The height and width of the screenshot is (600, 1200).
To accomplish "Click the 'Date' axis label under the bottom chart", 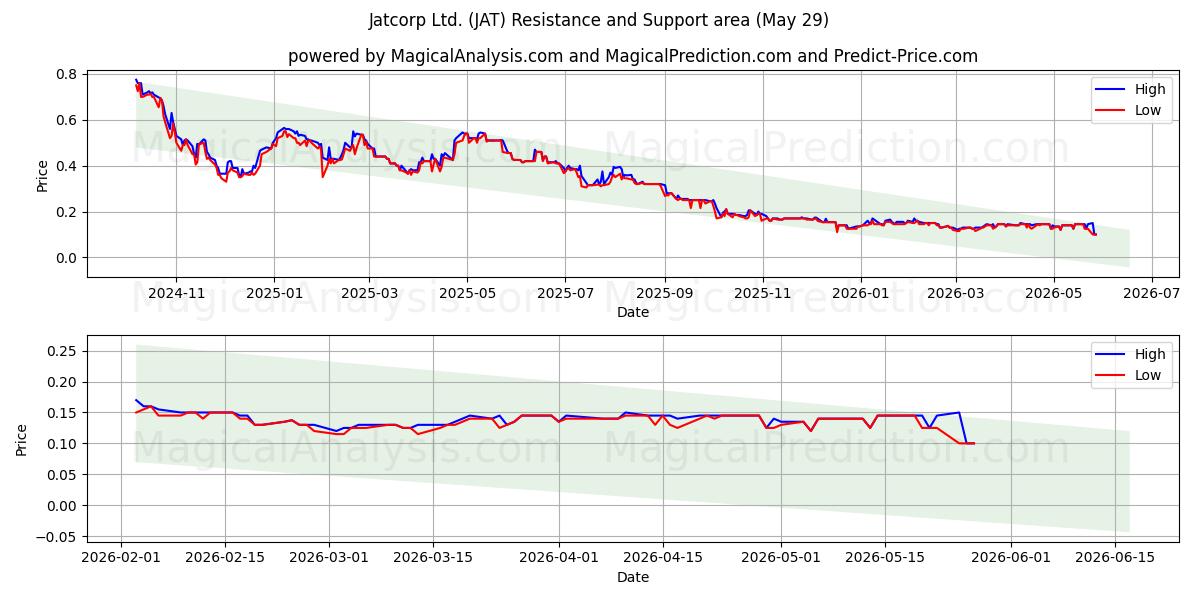I will [633, 578].
